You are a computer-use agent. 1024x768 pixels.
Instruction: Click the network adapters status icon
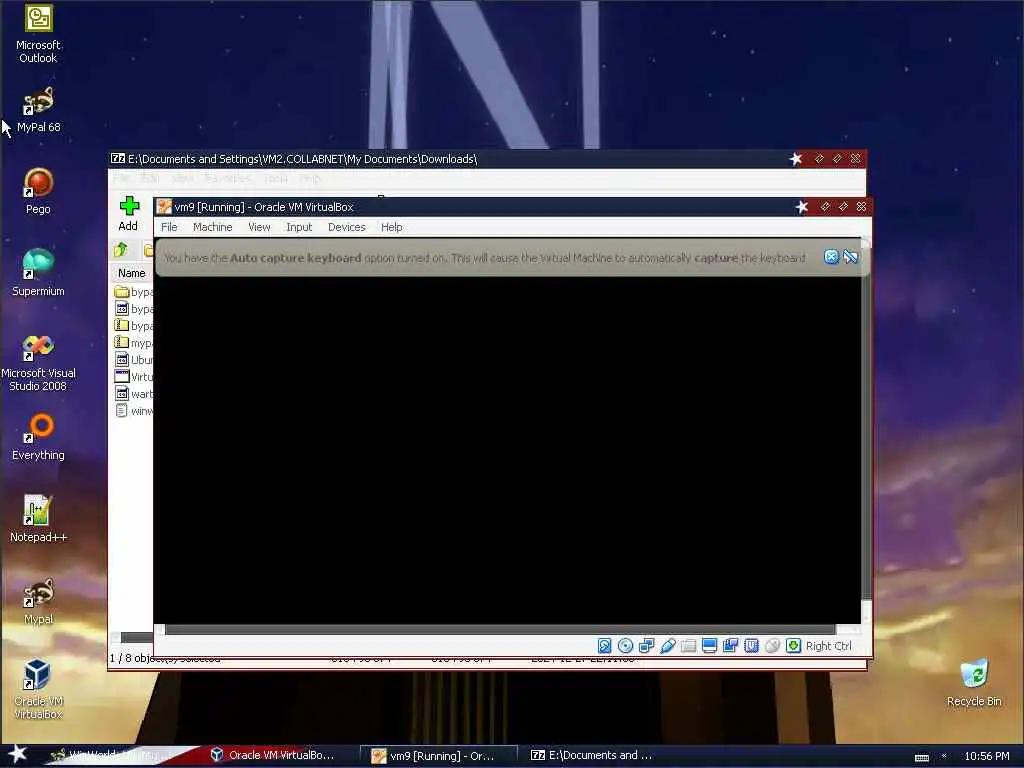(x=646, y=646)
